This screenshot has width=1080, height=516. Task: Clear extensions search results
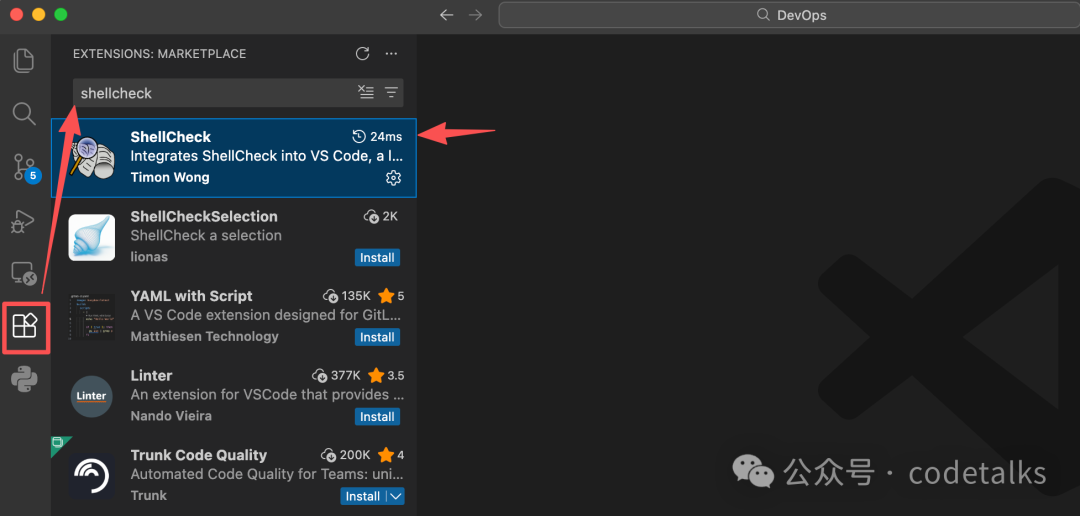coord(366,92)
